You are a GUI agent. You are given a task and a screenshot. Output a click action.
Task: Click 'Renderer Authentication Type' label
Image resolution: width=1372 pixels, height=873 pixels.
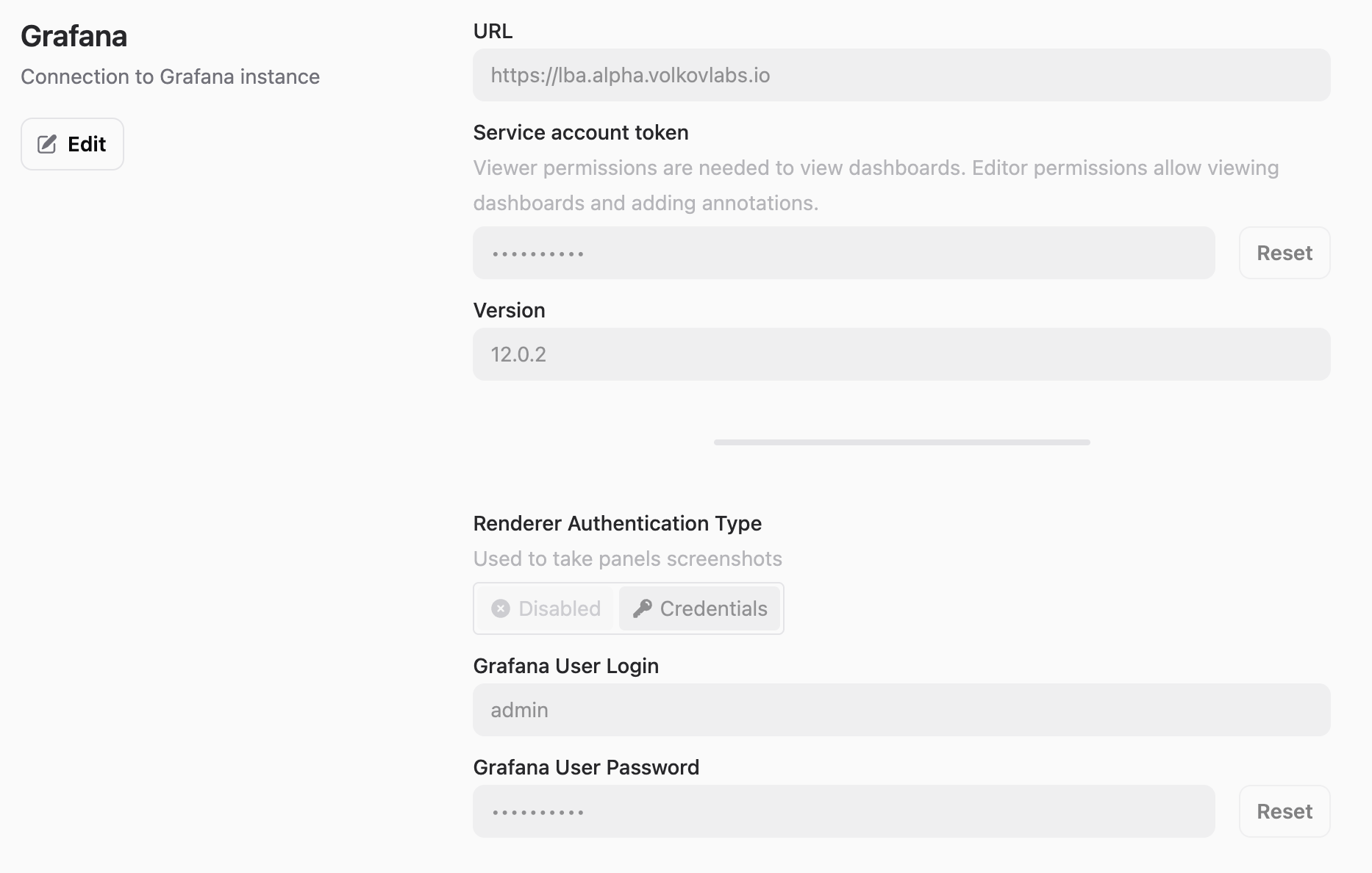click(618, 523)
